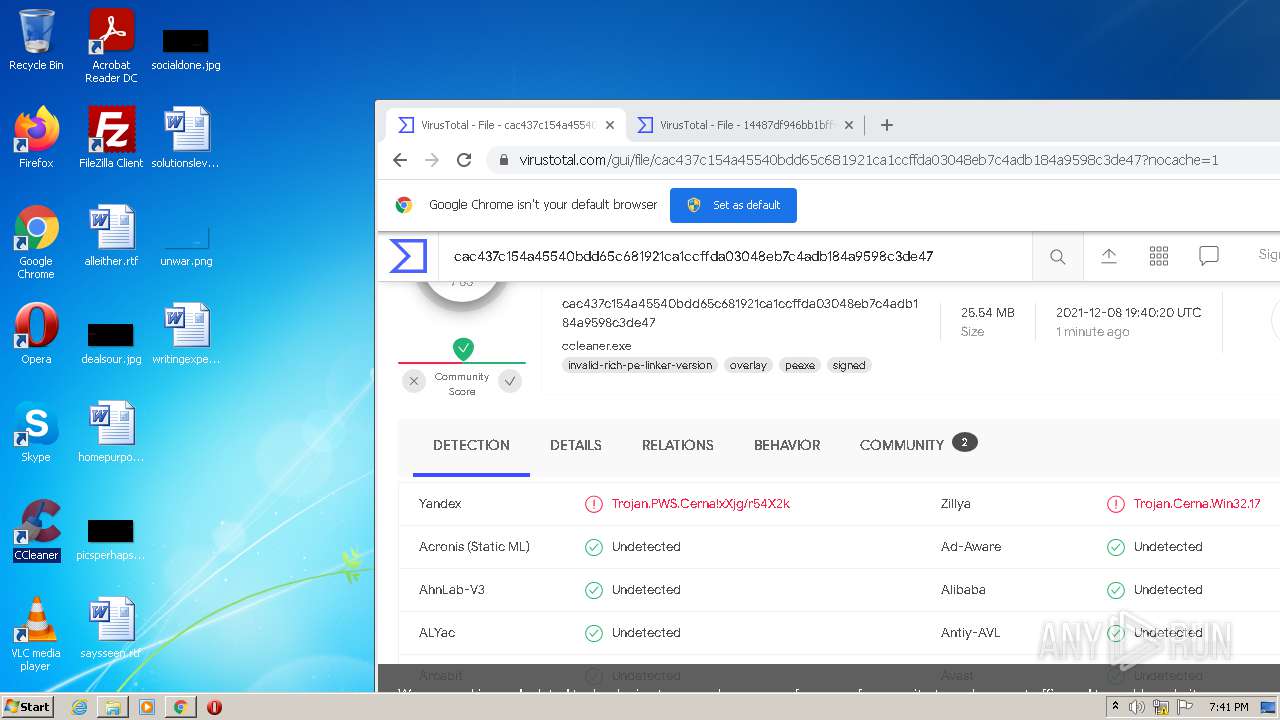Viewport: 1280px width, 720px height.
Task: Open the RELATIONS tab
Action: [678, 445]
